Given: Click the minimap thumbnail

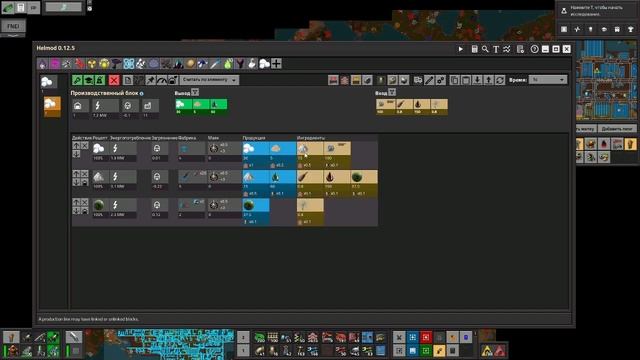Looking at the screenshot, I should (x=606, y=80).
